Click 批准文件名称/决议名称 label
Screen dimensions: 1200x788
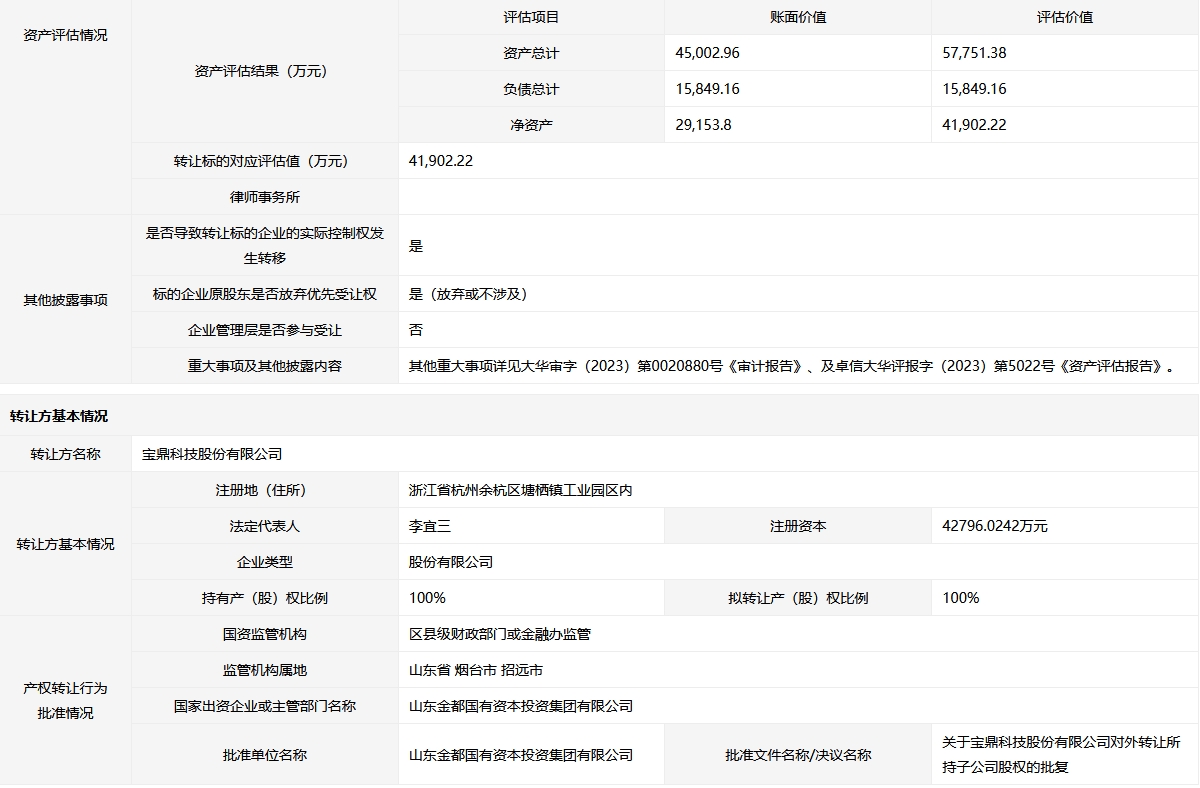[798, 755]
